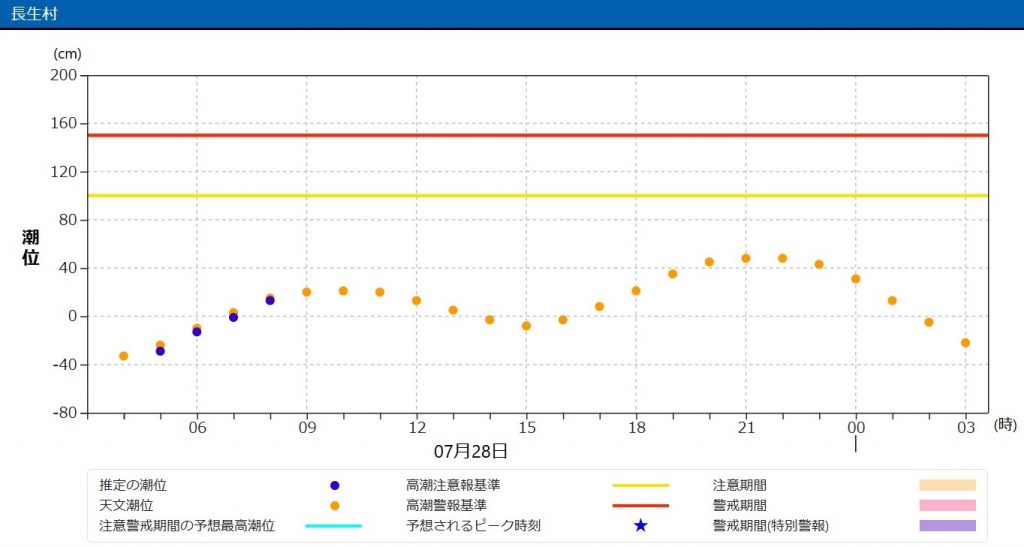Select the pink 警戒期間 color swatch
Screen dimensions: 1024x547
948,505
